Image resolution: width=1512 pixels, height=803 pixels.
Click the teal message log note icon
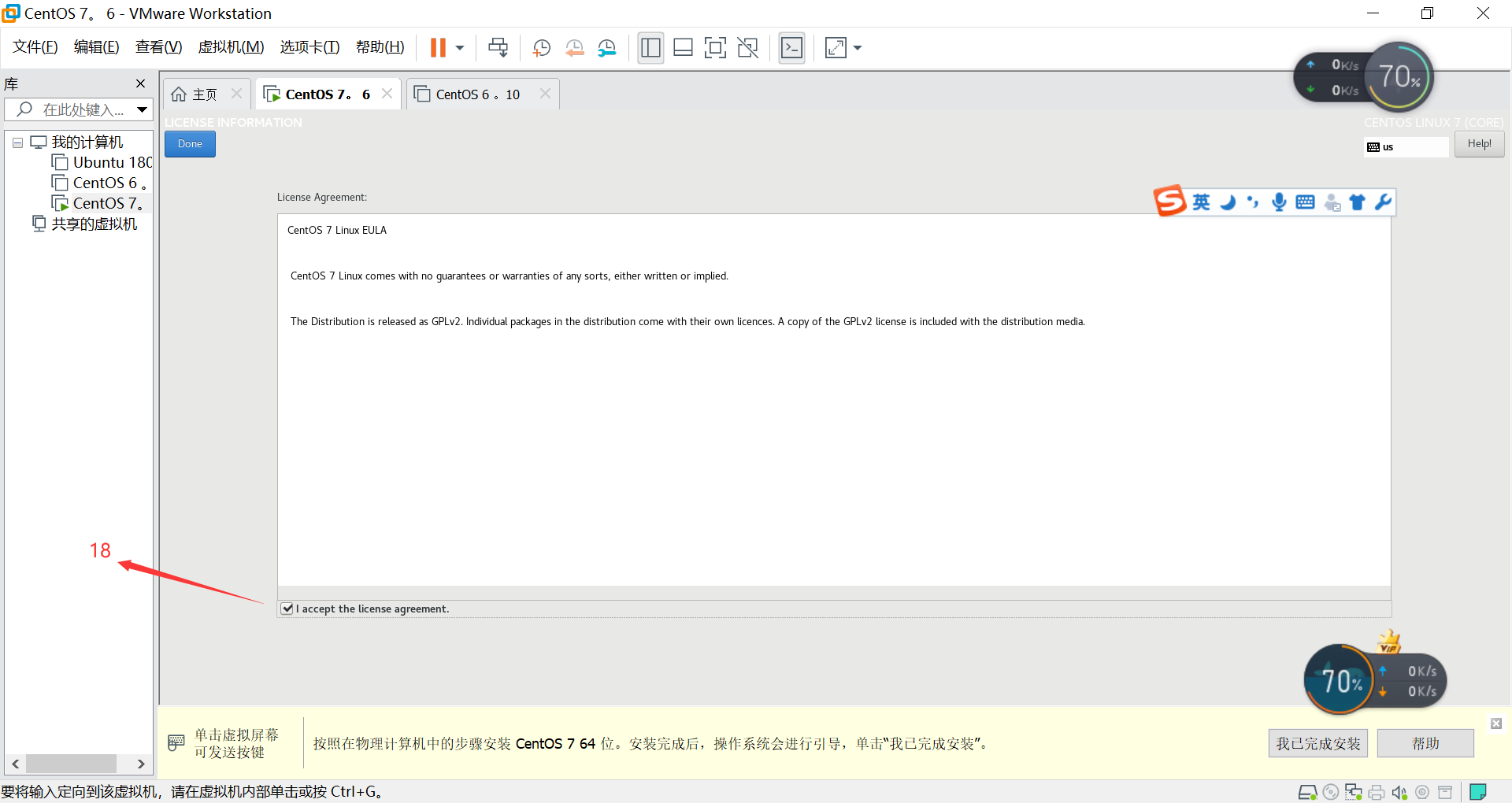[x=1478, y=792]
